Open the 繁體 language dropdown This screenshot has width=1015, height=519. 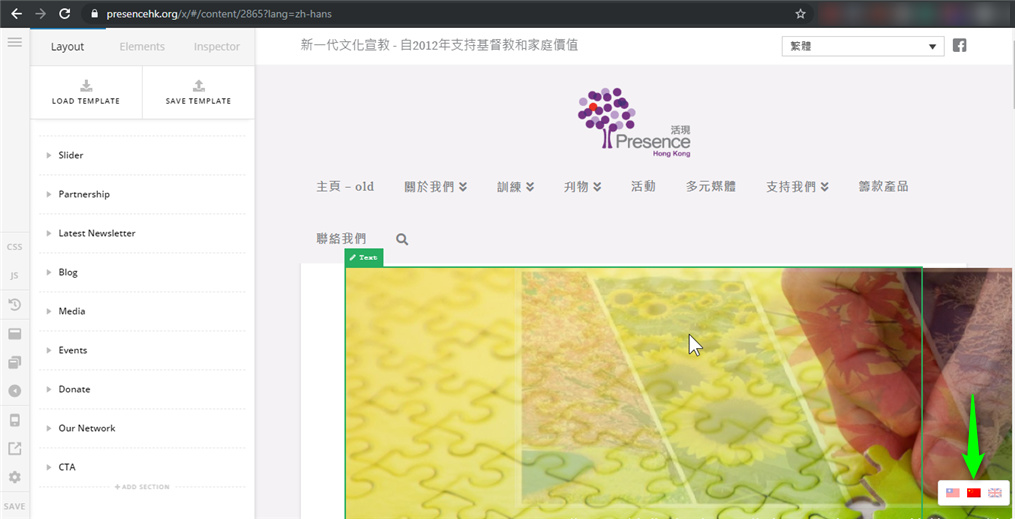[x=862, y=46]
